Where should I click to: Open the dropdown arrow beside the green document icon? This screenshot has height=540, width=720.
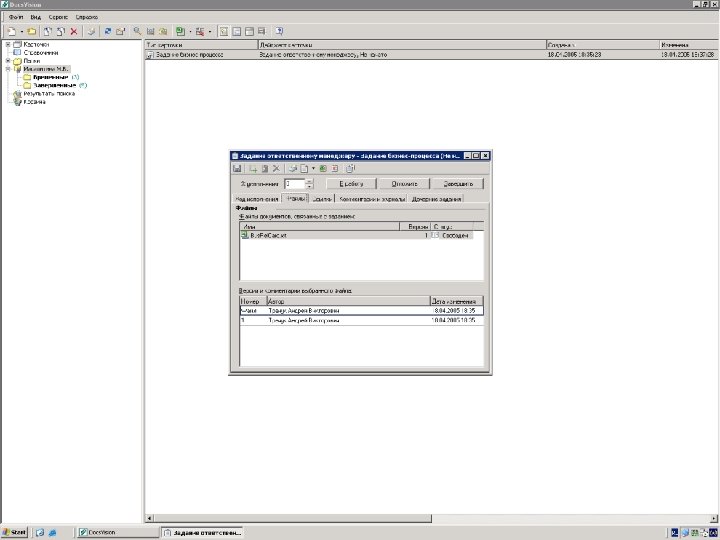(190, 32)
